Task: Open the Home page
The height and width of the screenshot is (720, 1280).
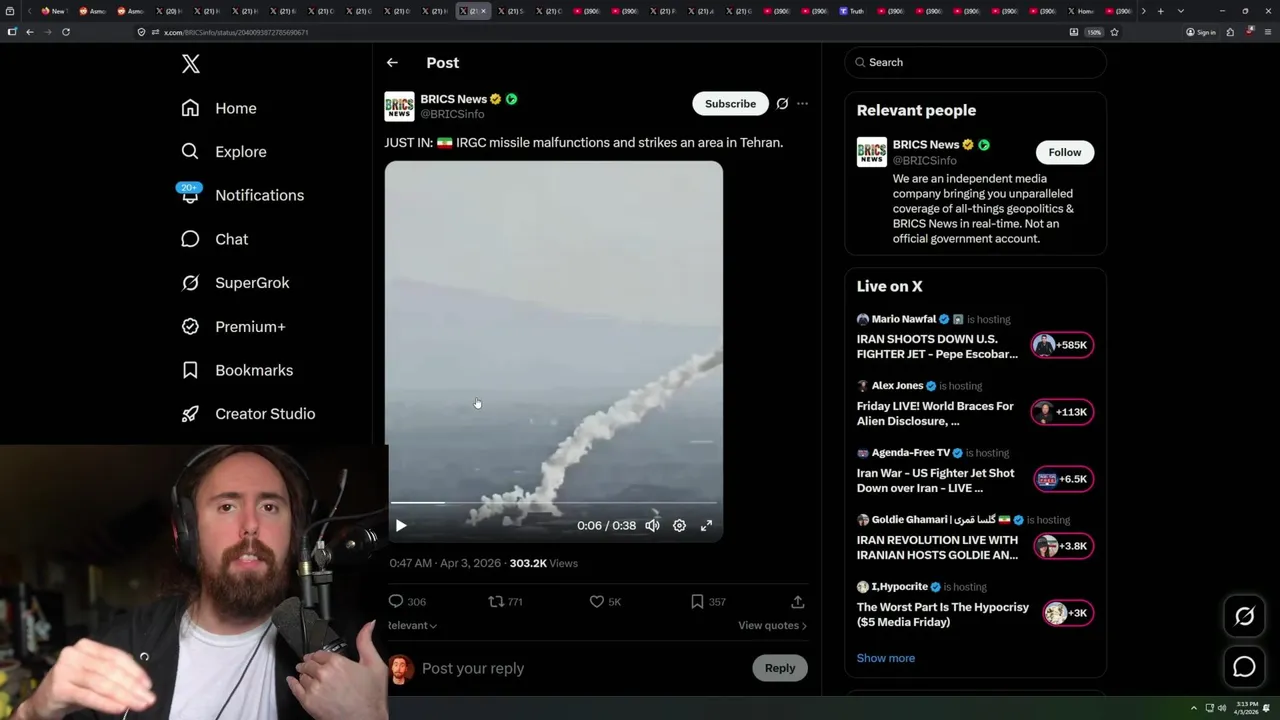Action: [x=219, y=108]
